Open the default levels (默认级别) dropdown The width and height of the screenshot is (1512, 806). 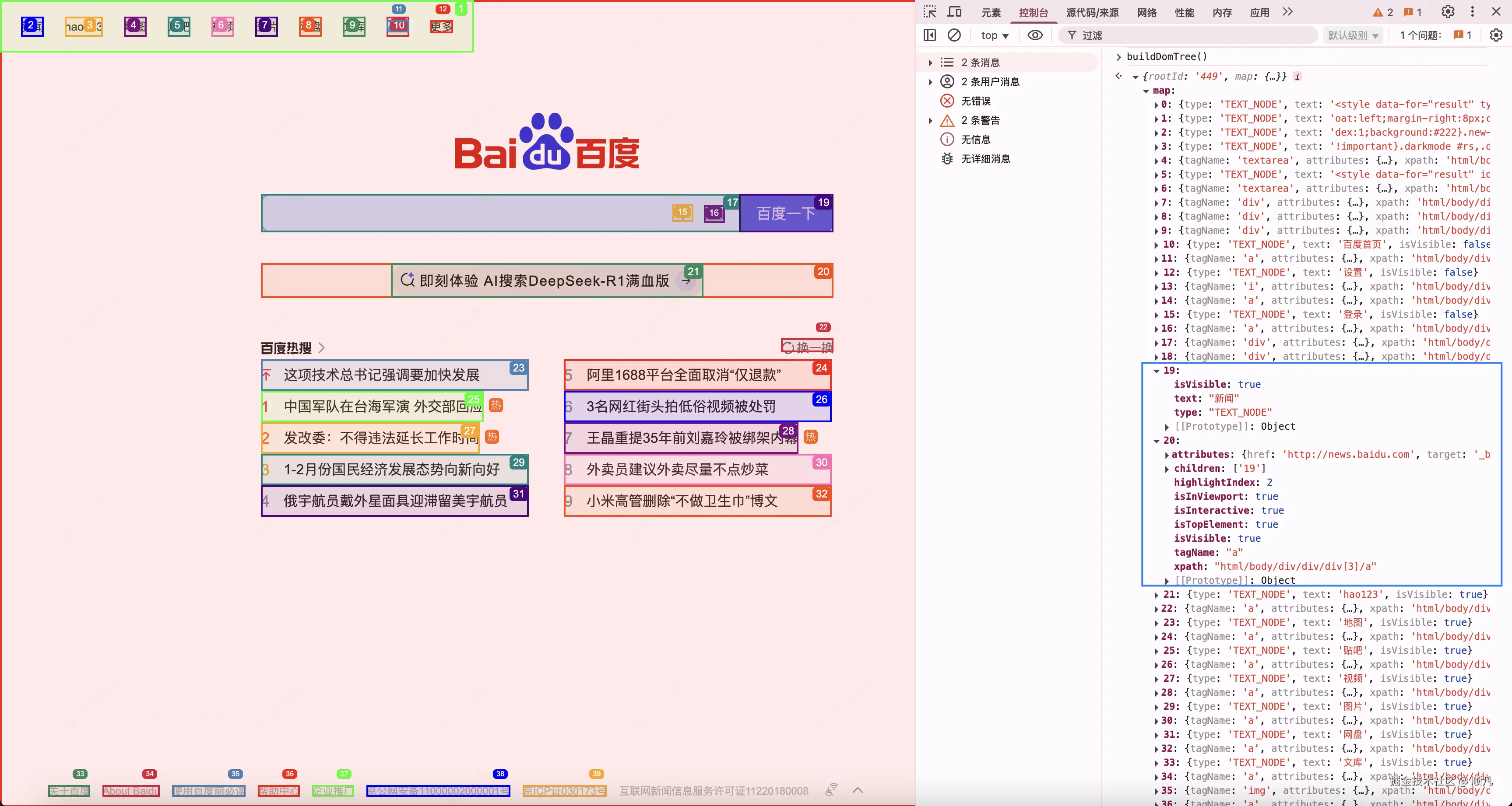click(1352, 35)
